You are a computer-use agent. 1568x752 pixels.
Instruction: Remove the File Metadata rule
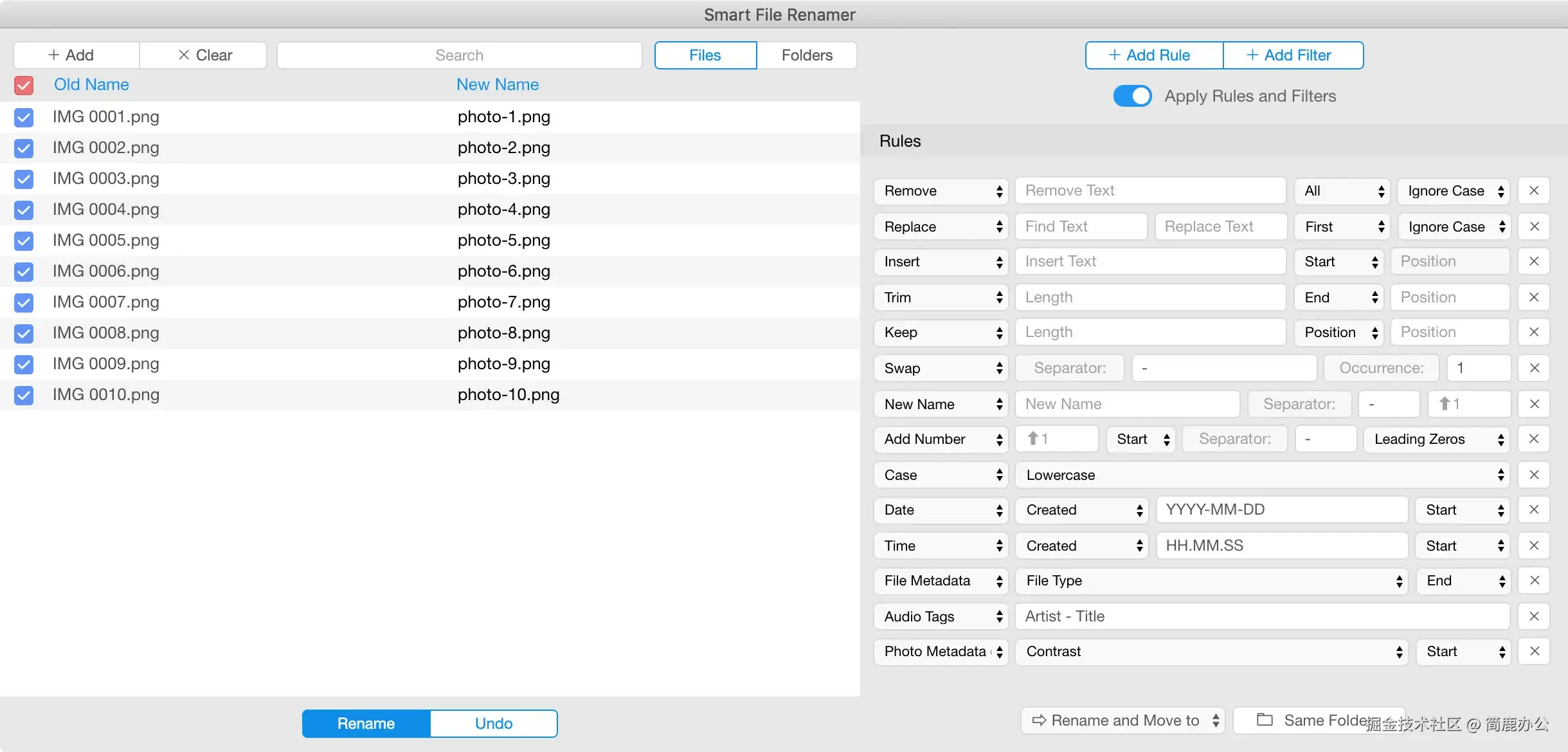[1534, 581]
